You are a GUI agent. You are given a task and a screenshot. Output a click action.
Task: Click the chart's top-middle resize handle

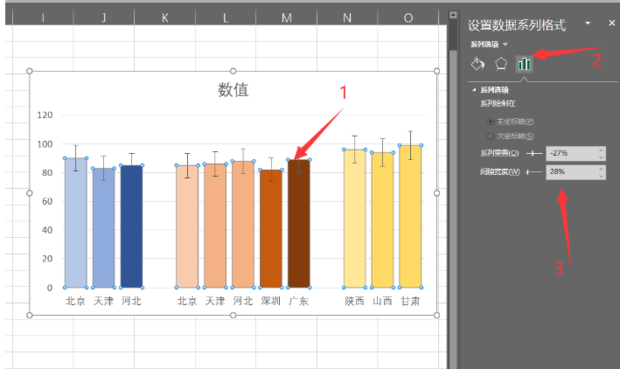point(233,71)
